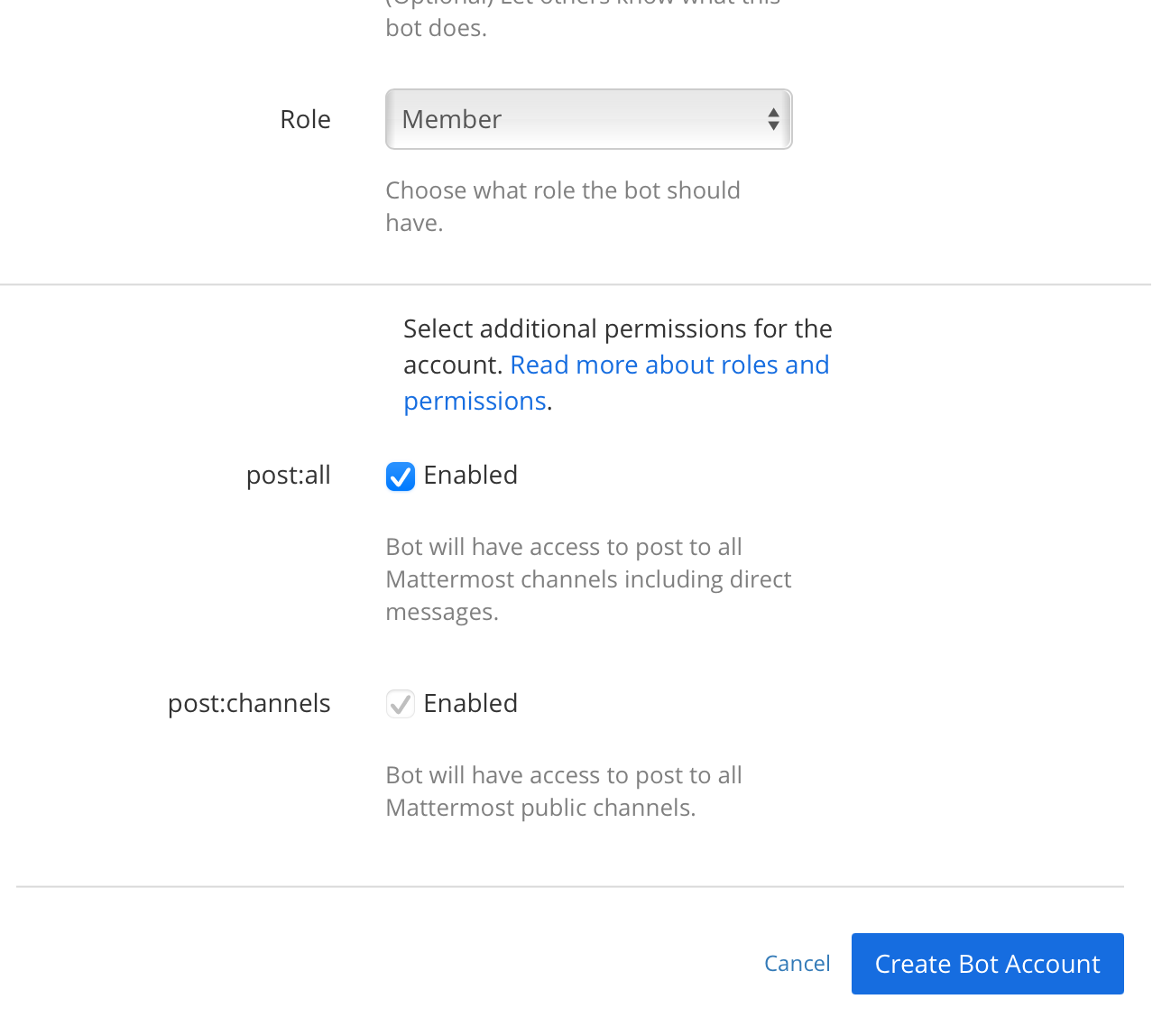Image resolution: width=1171 pixels, height=1036 pixels.
Task: Uncheck the post:all Enabled checkbox
Action: pos(401,476)
